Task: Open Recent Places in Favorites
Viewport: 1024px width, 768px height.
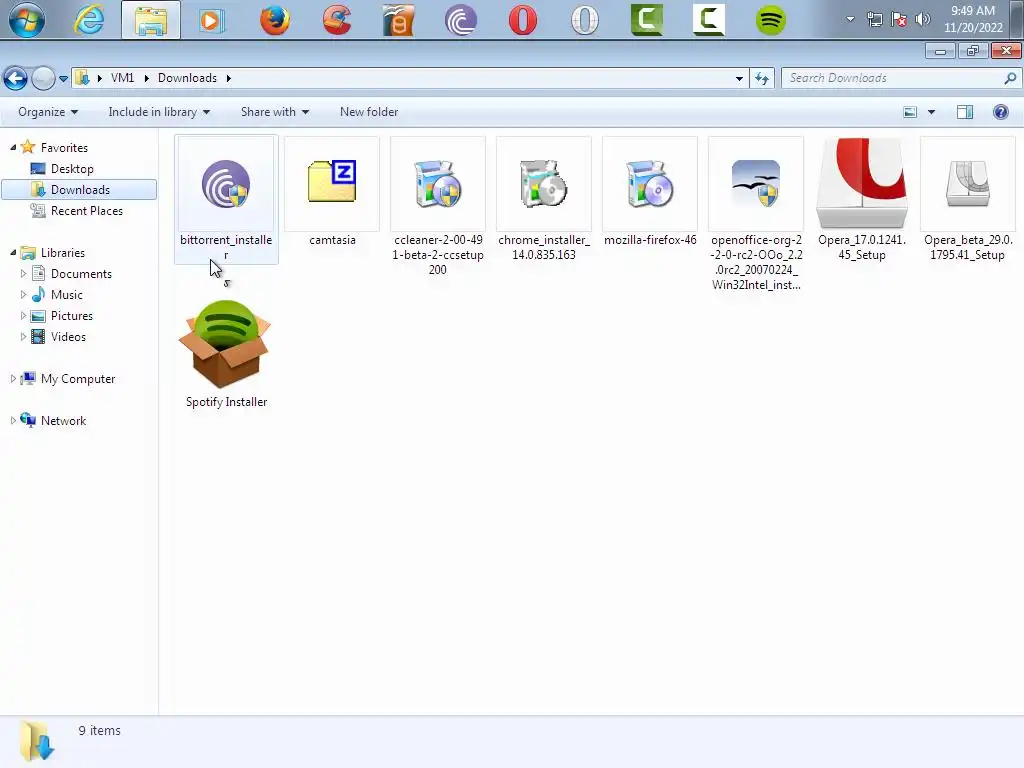Action: click(x=86, y=210)
